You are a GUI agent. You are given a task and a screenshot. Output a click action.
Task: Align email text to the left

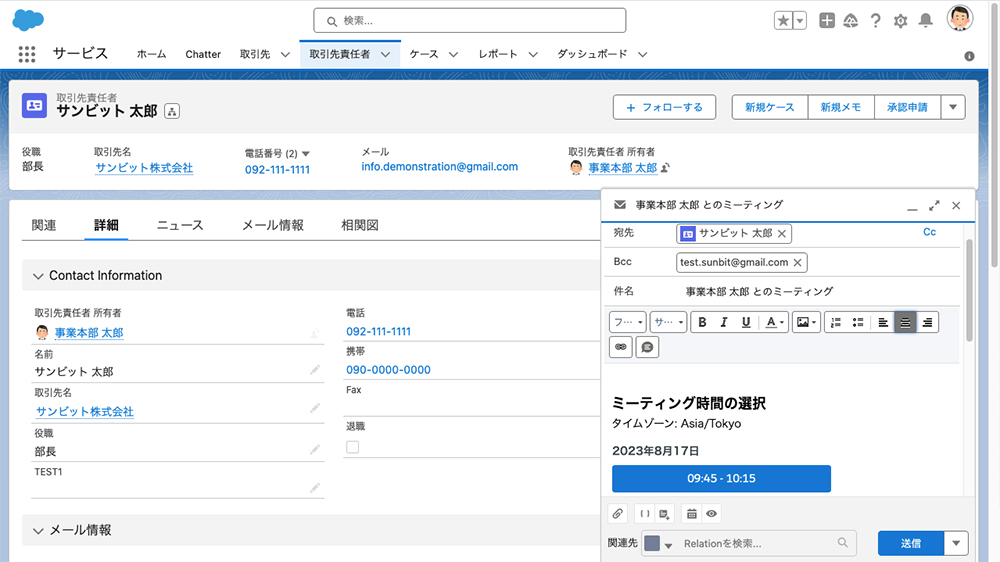[x=883, y=322]
